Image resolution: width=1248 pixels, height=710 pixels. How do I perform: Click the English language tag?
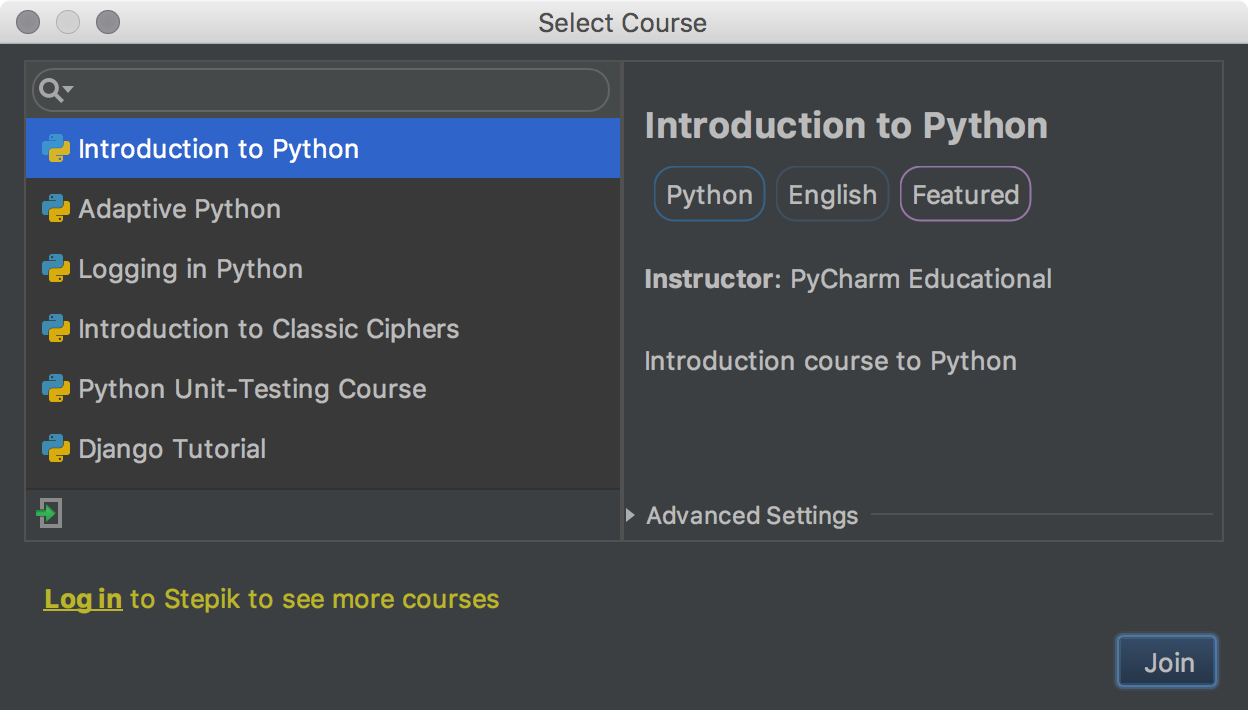(832, 194)
